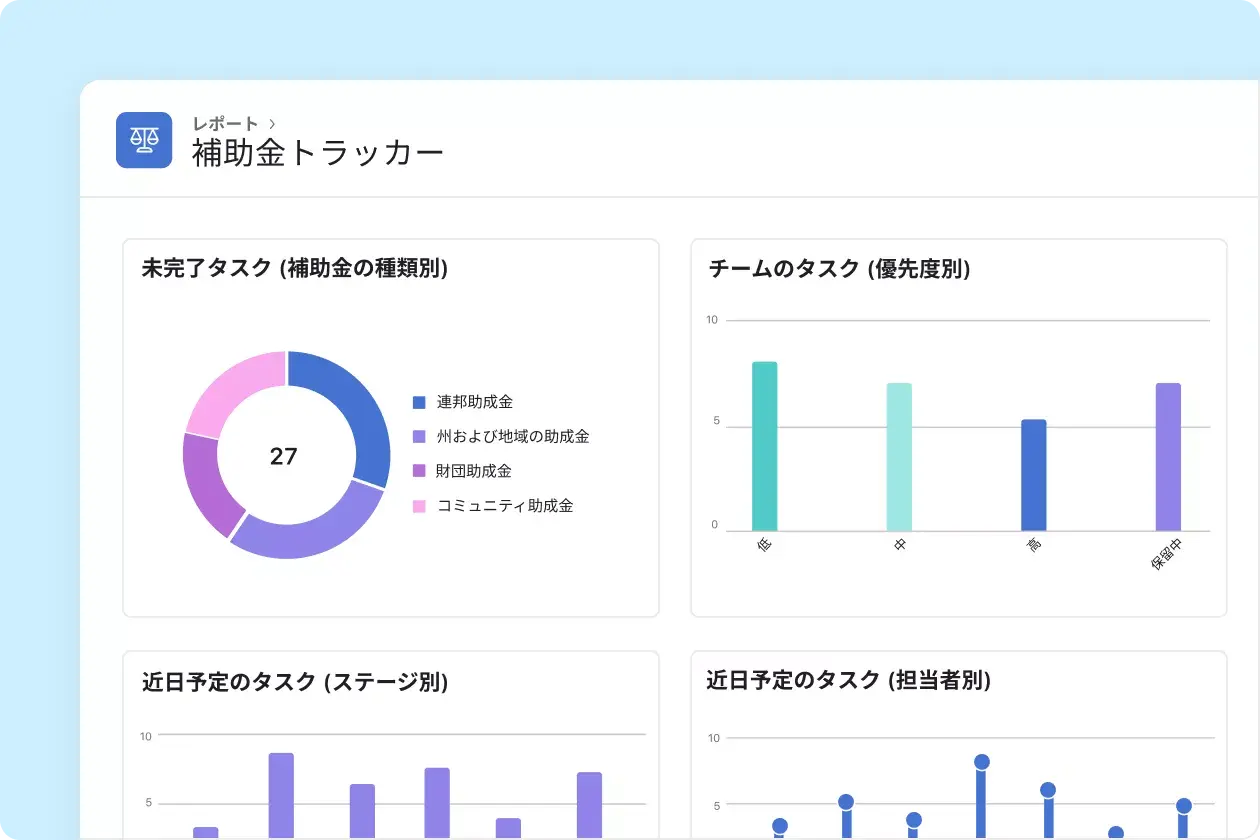Click the 未完了タスク (補助金の種類別) chart title

pyautogui.click(x=295, y=268)
